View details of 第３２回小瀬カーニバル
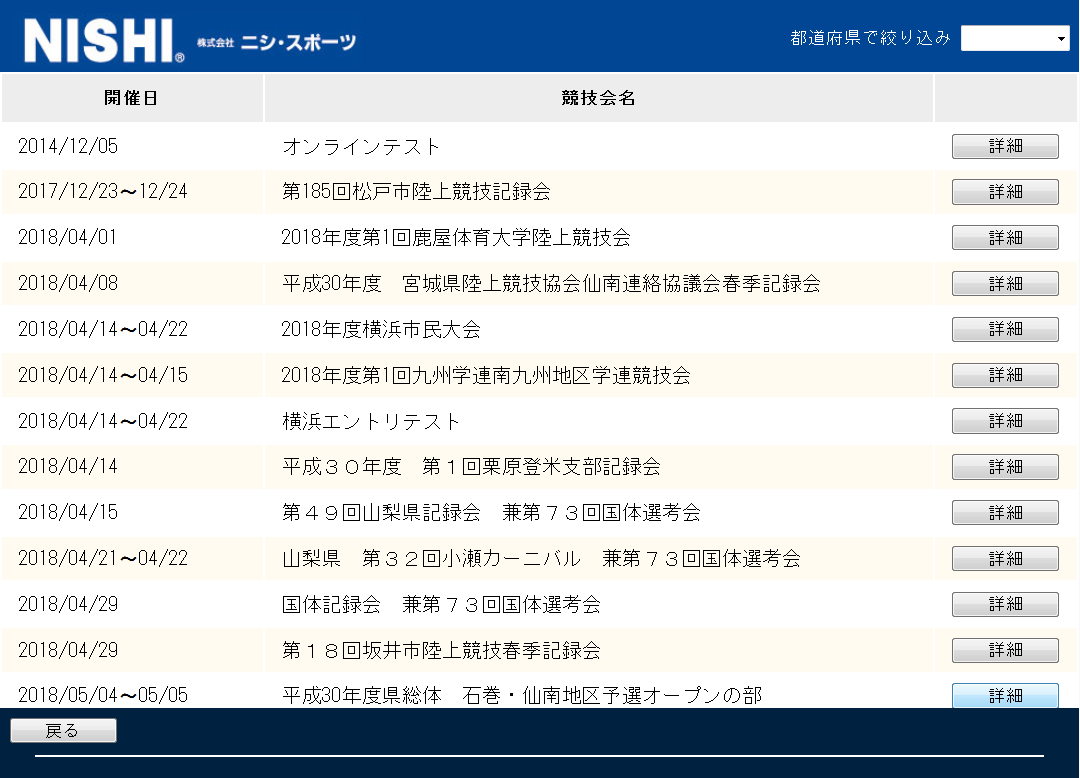This screenshot has height=778, width=1080. (x=1004, y=558)
